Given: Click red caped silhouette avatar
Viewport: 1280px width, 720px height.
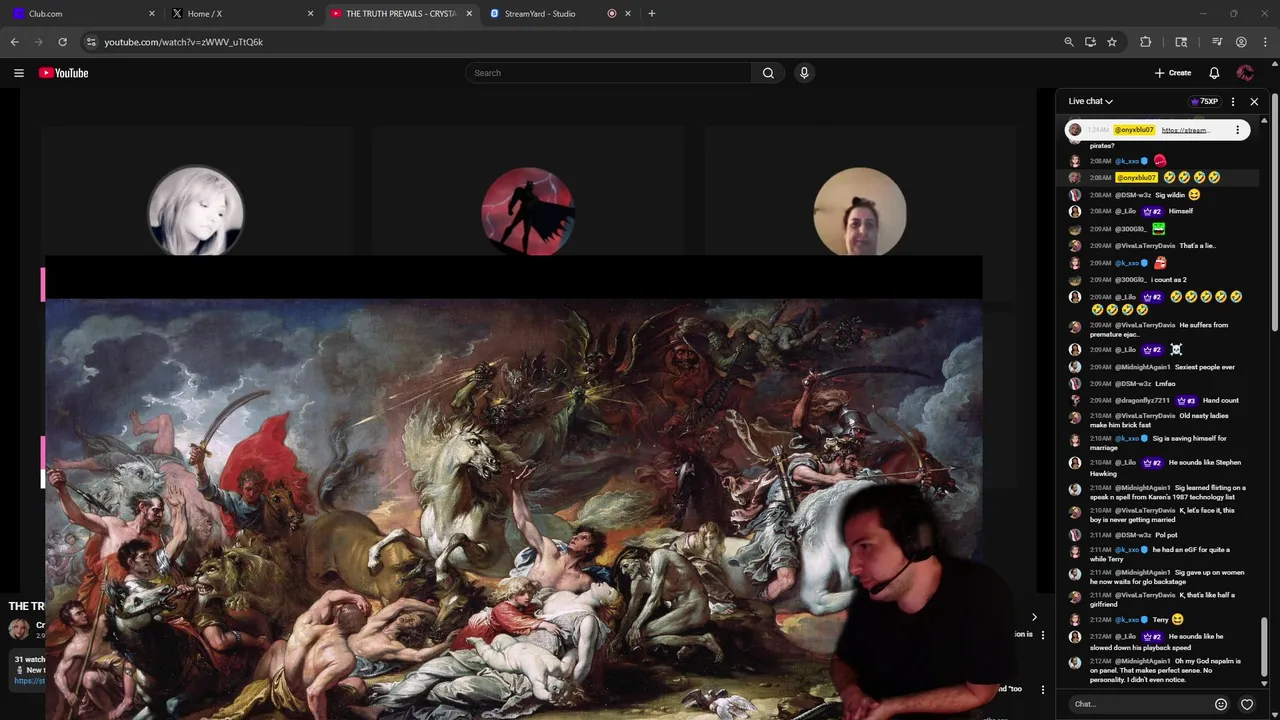Looking at the screenshot, I should tap(528, 212).
